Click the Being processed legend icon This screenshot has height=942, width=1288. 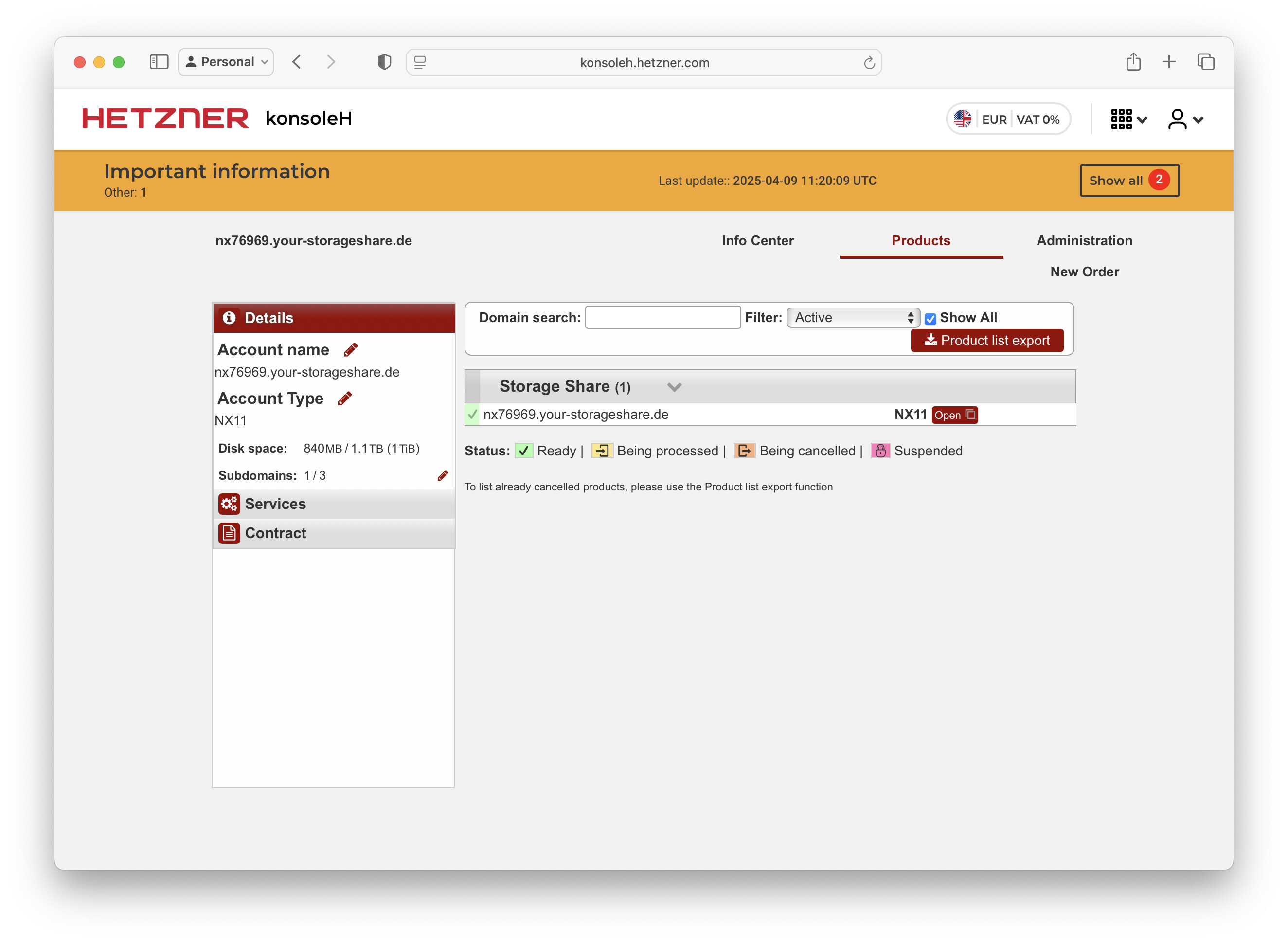[x=602, y=451]
